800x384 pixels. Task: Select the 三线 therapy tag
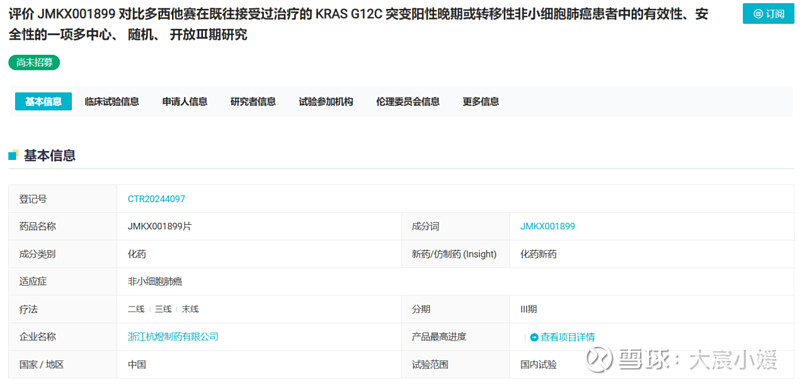click(x=163, y=309)
